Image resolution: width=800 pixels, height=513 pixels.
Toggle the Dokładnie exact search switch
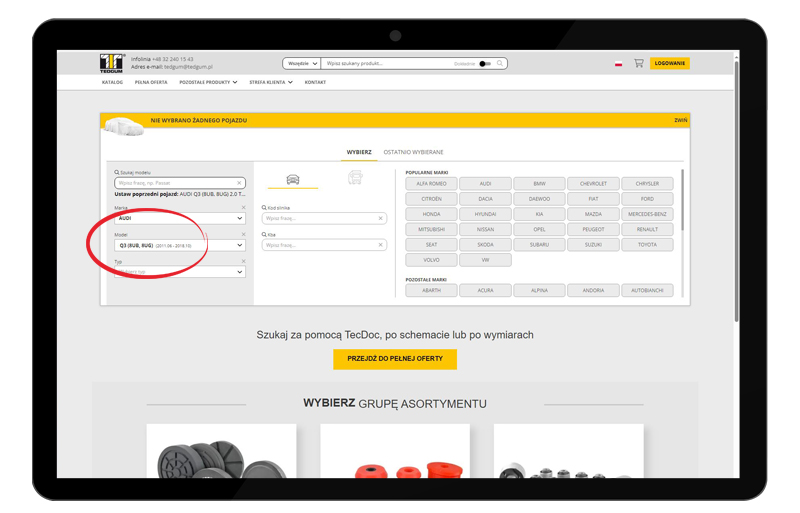click(485, 64)
